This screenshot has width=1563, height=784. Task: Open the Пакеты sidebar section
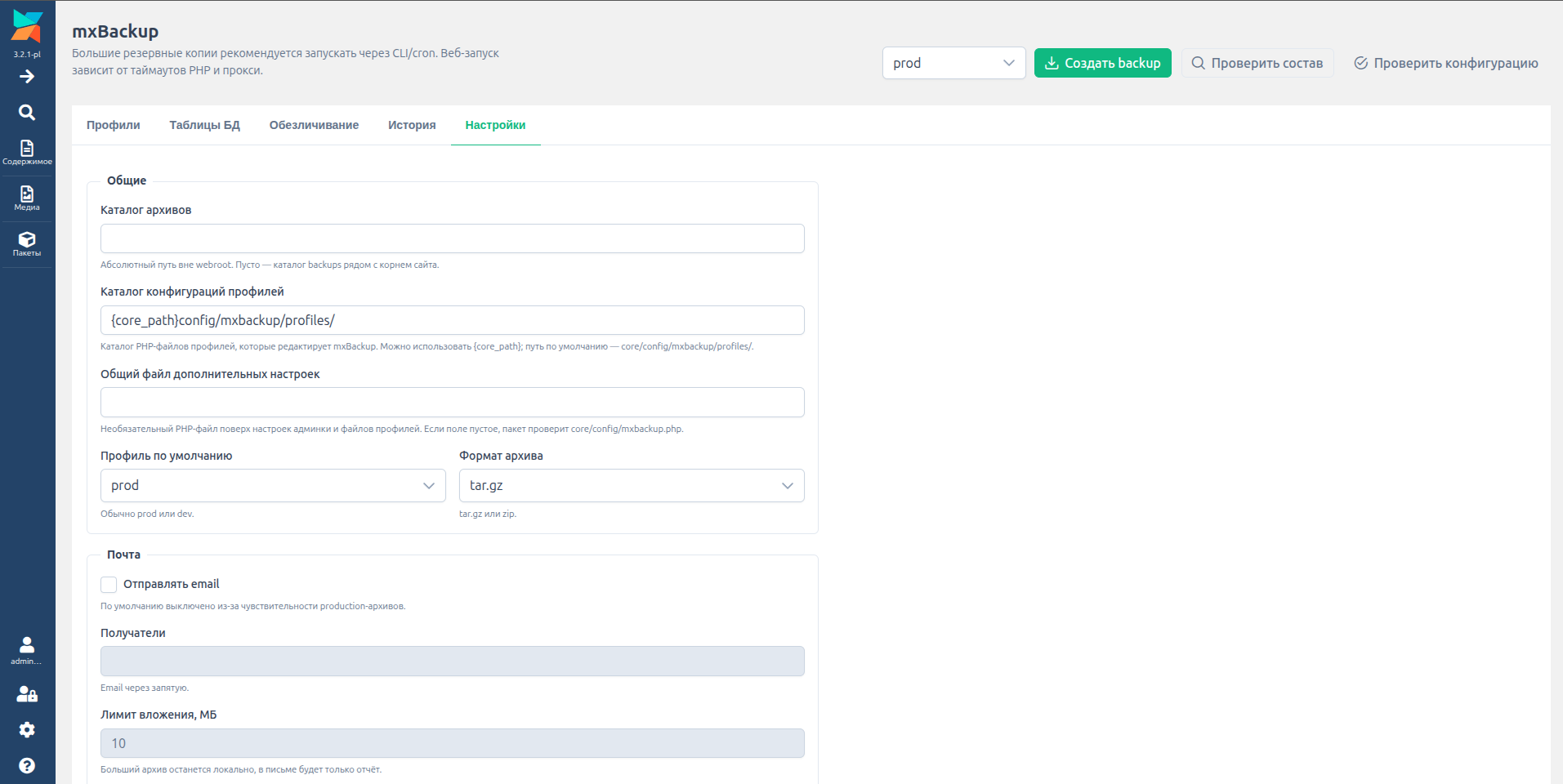pyautogui.click(x=27, y=243)
